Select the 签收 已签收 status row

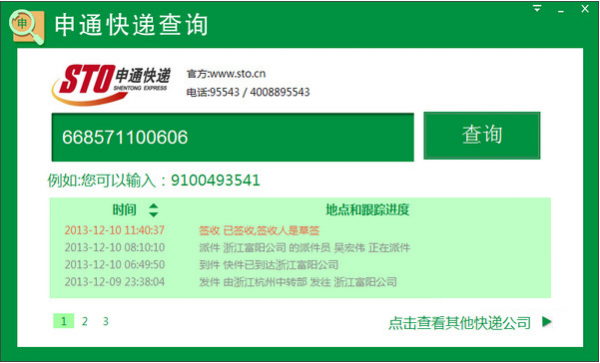(x=259, y=230)
